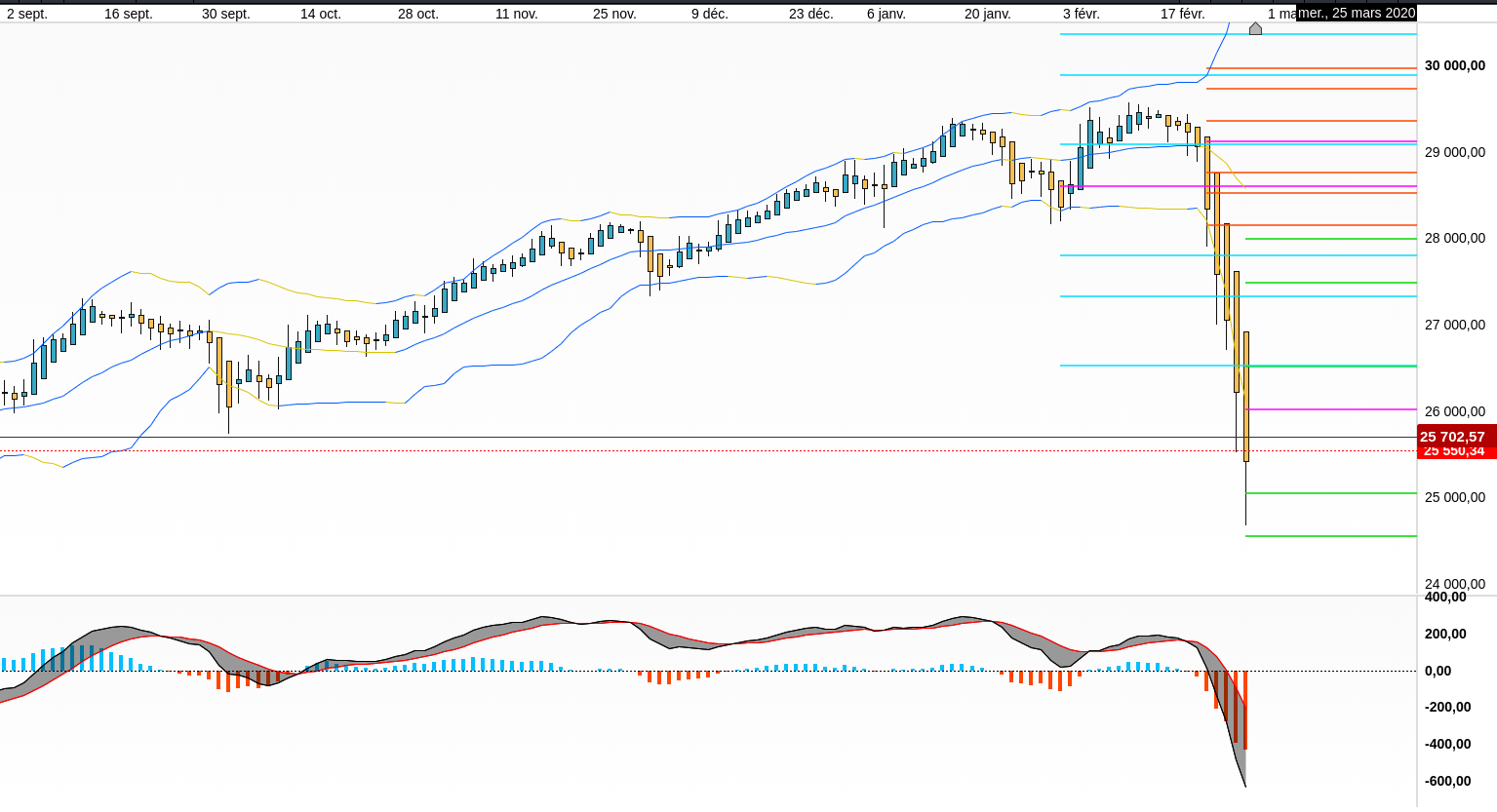Viewport: 1497px width, 812px height.
Task: Click the "11 nov." date label
Action: point(517,14)
